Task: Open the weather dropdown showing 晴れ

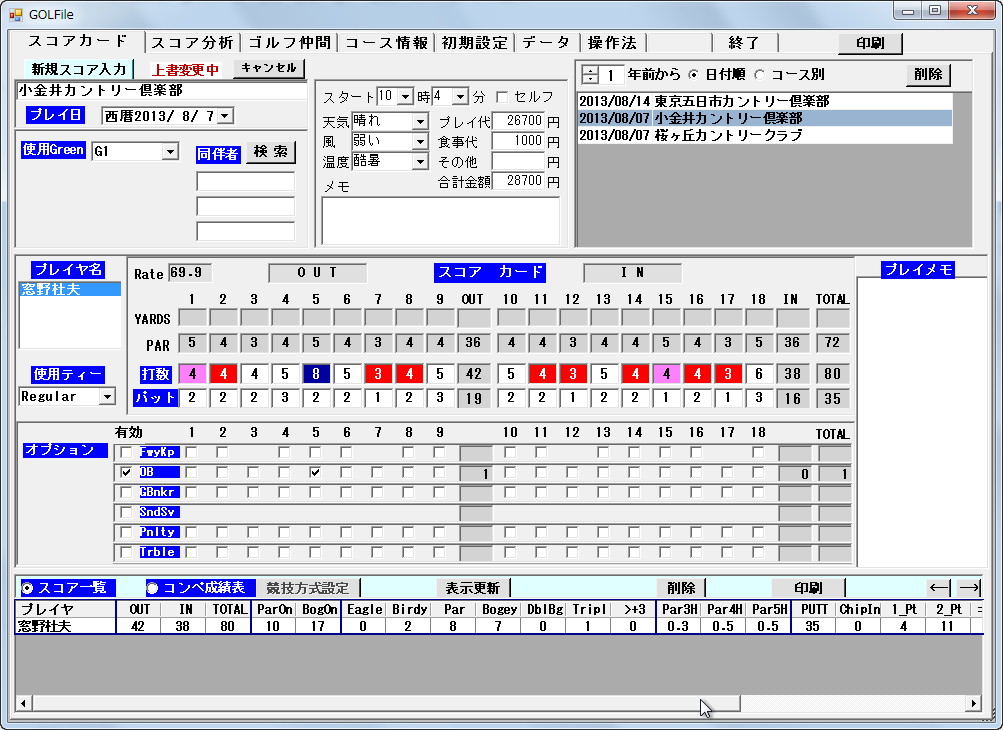Action: coord(420,120)
